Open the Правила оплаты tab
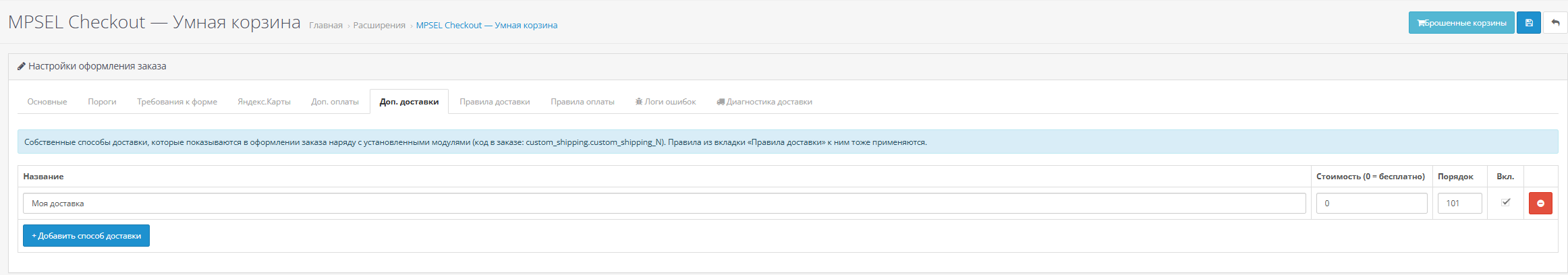This screenshot has width=1568, height=275. 582,102
